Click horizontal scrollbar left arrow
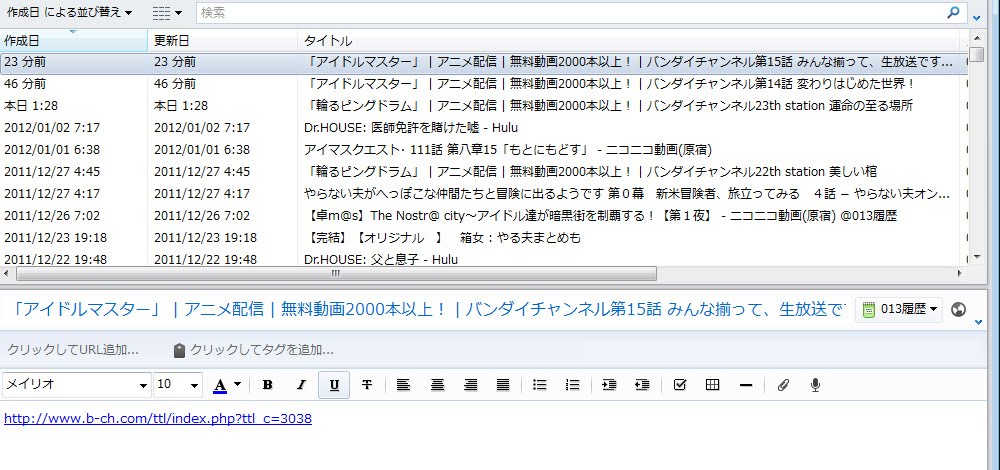The image size is (1000, 470). (7, 274)
